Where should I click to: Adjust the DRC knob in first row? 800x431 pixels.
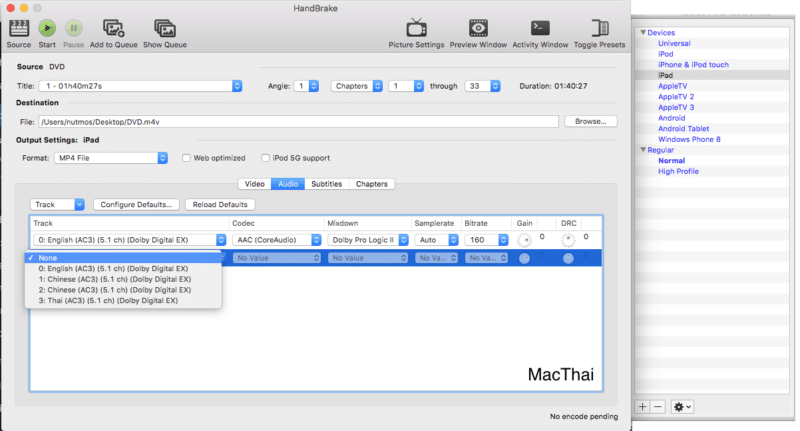tap(568, 240)
